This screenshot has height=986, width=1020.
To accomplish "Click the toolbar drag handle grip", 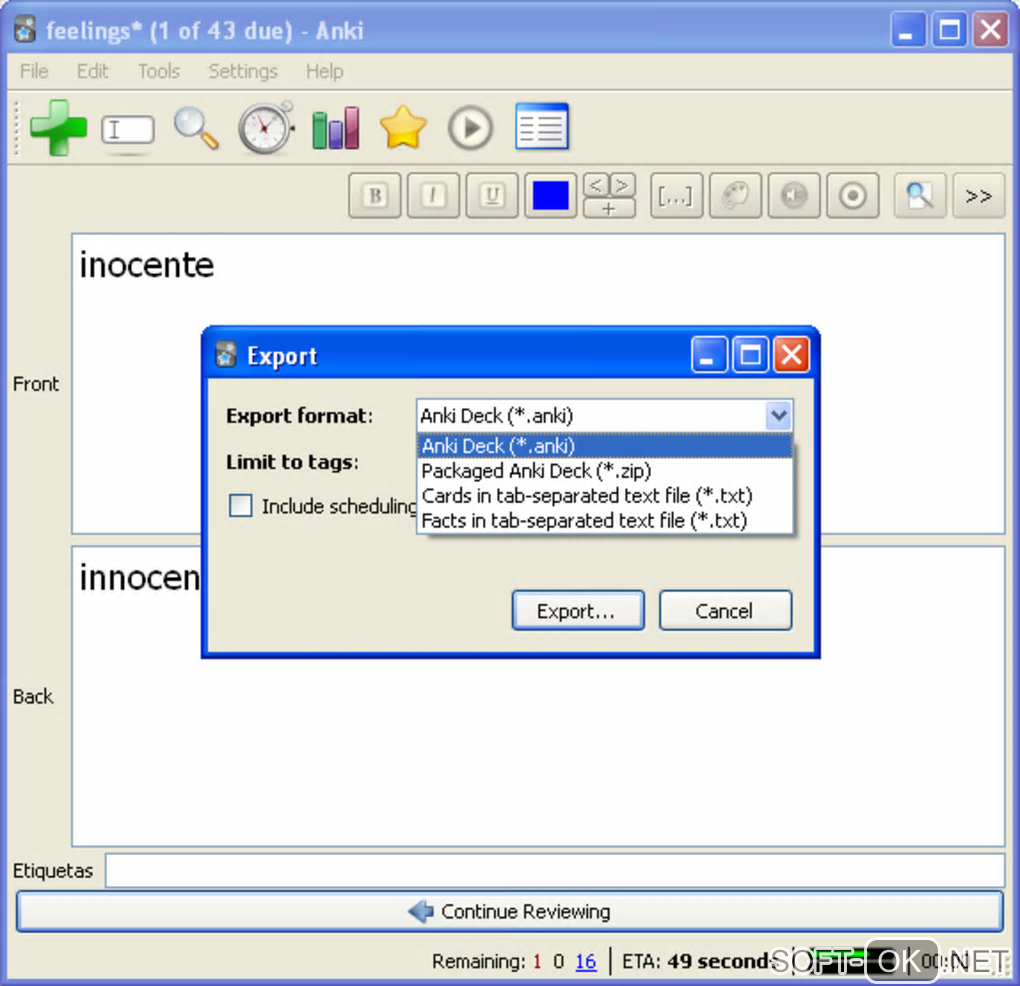I will [x=17, y=128].
